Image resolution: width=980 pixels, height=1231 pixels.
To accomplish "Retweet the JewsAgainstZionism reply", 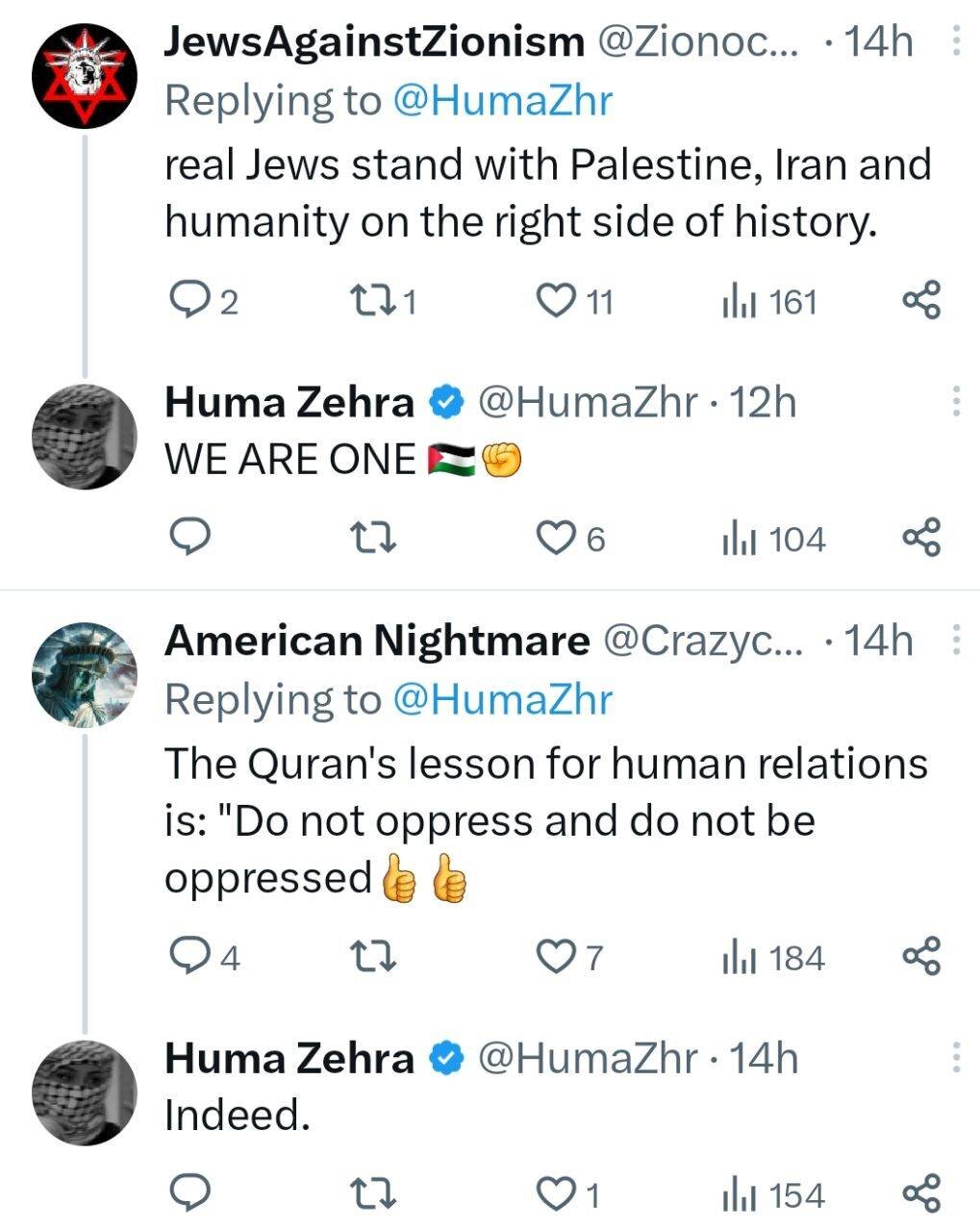I will click(369, 302).
